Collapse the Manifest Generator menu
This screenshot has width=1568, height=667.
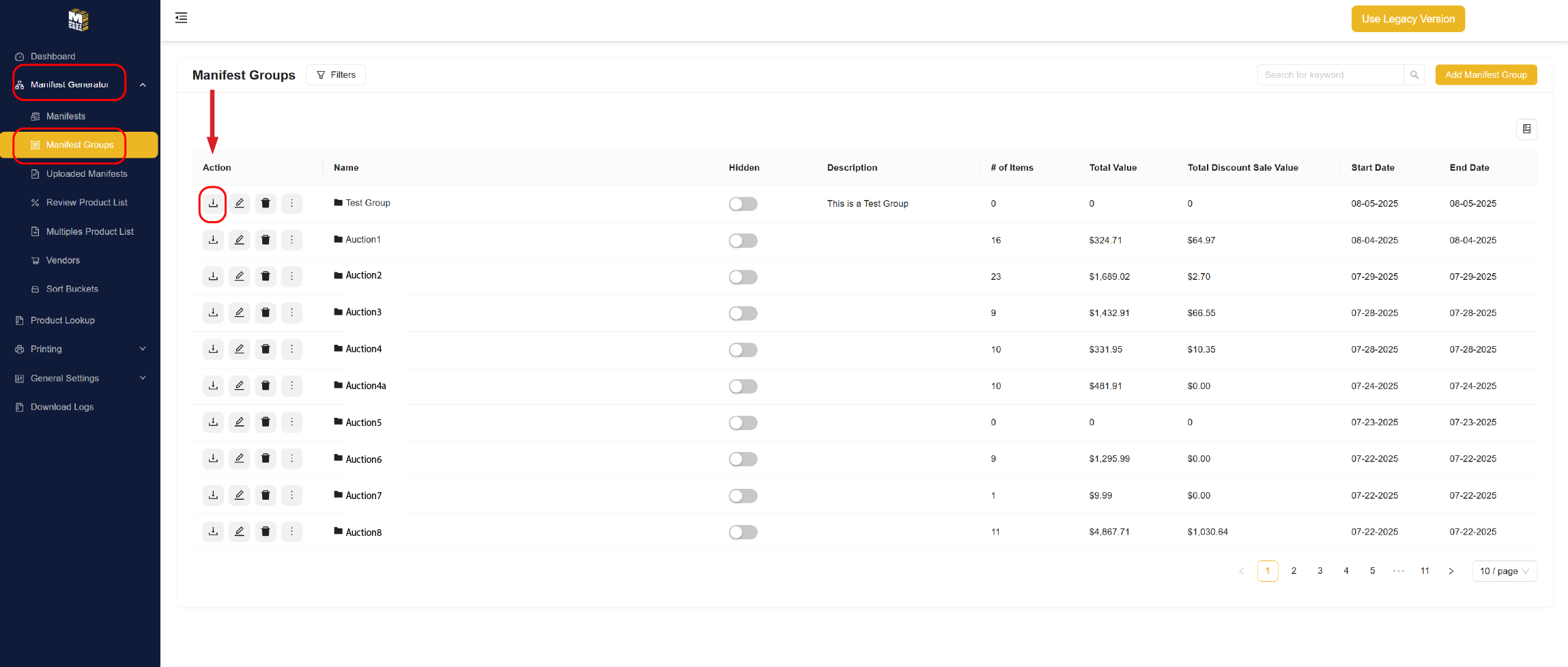click(143, 85)
